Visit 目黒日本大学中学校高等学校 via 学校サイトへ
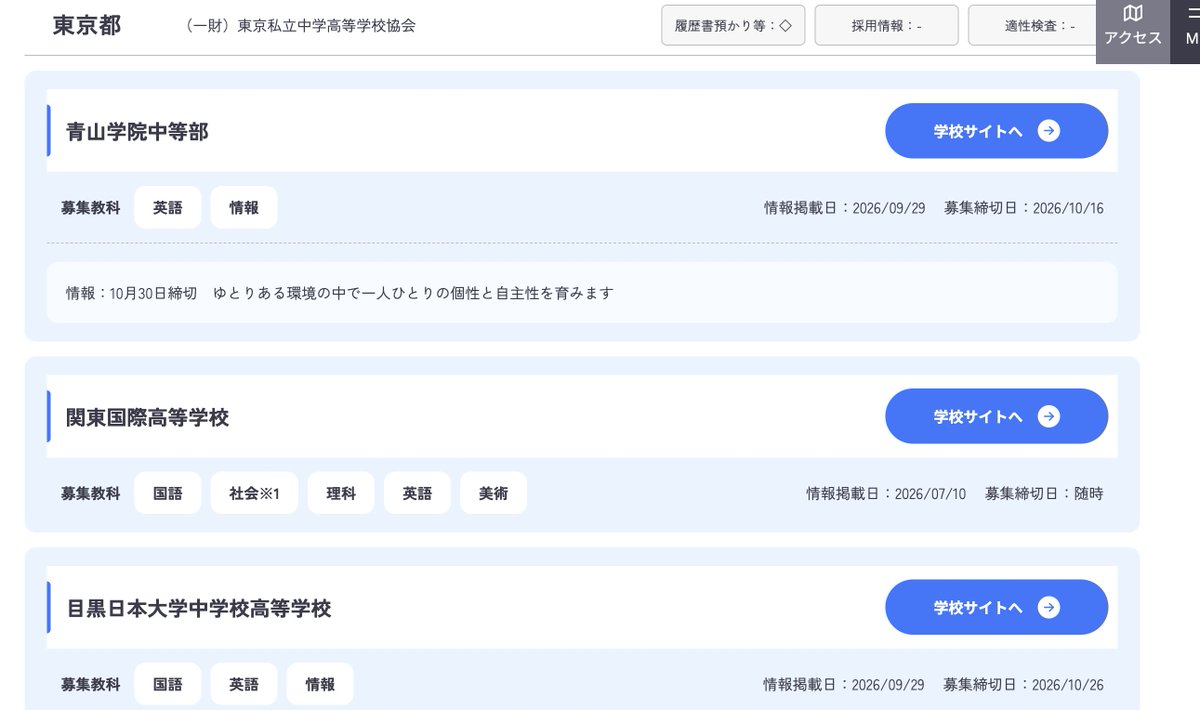This screenshot has height=710, width=1200. [x=996, y=607]
